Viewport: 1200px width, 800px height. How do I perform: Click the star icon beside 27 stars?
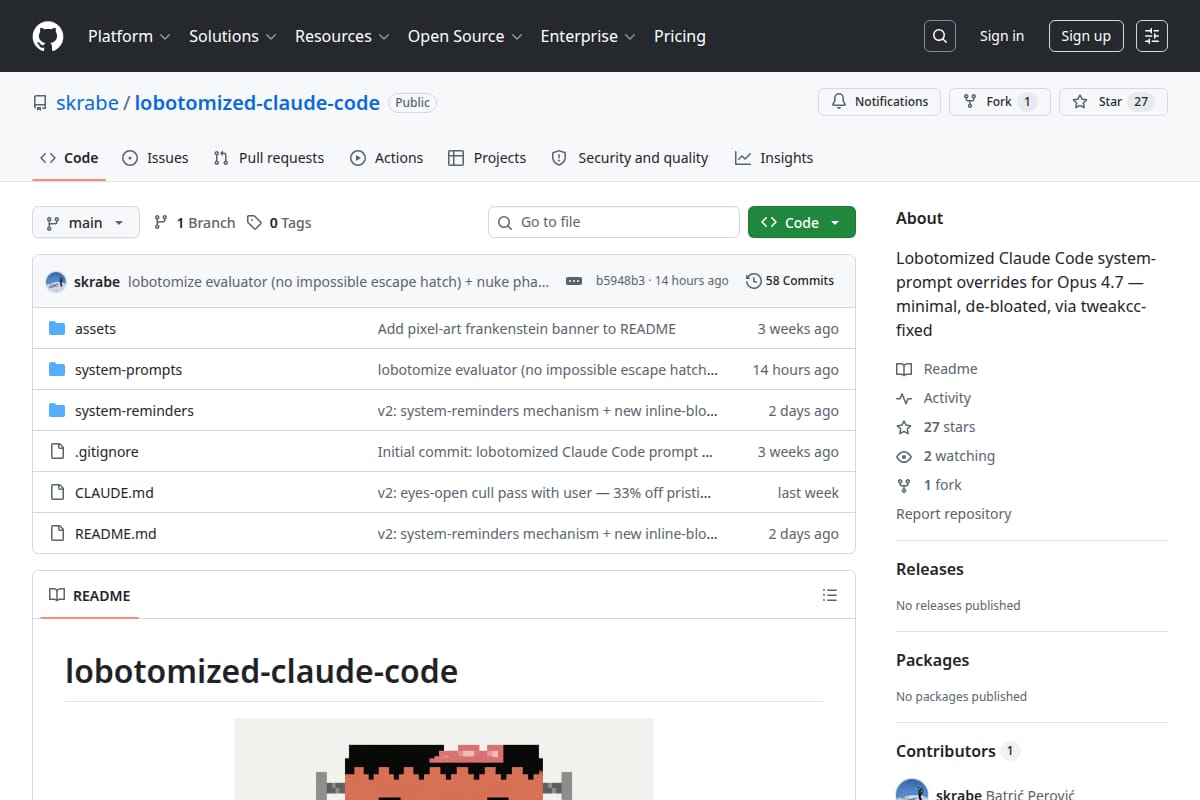click(x=904, y=427)
